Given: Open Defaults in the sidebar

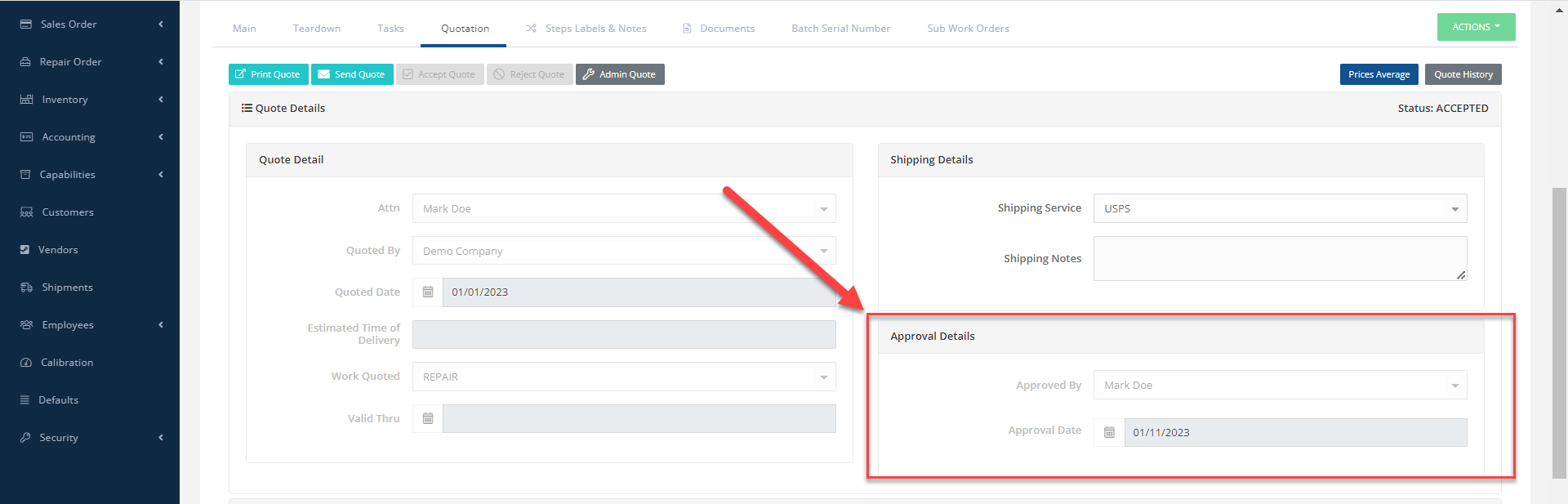Looking at the screenshot, I should click(x=58, y=400).
